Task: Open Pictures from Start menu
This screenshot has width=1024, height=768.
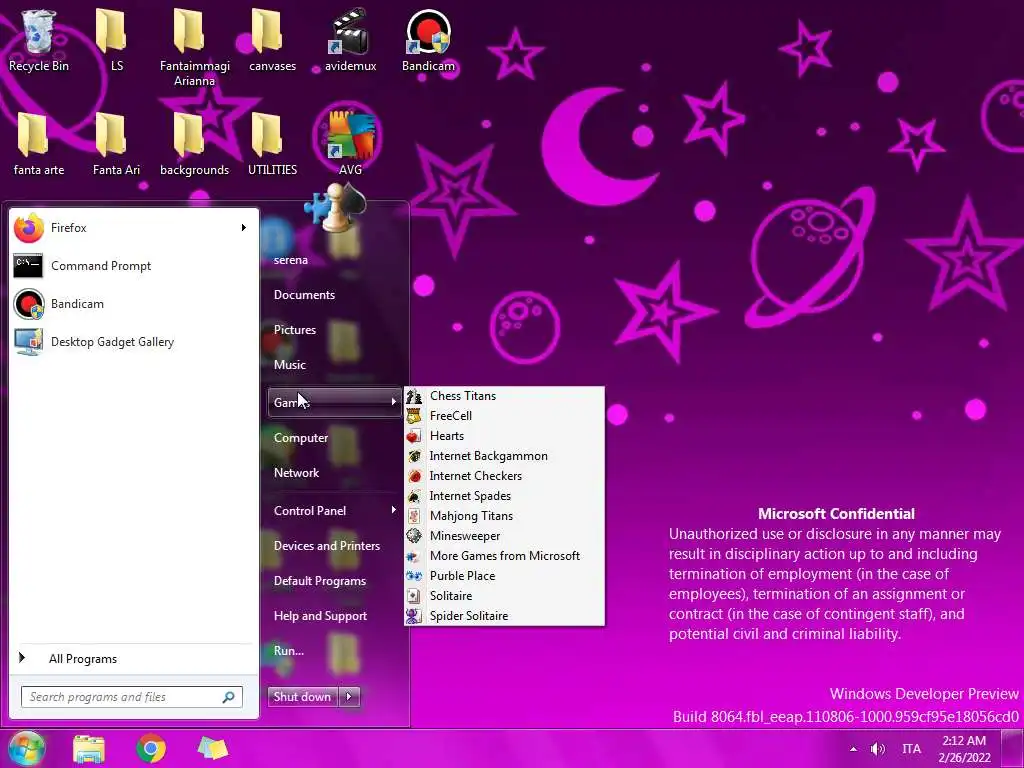Action: [x=295, y=330]
